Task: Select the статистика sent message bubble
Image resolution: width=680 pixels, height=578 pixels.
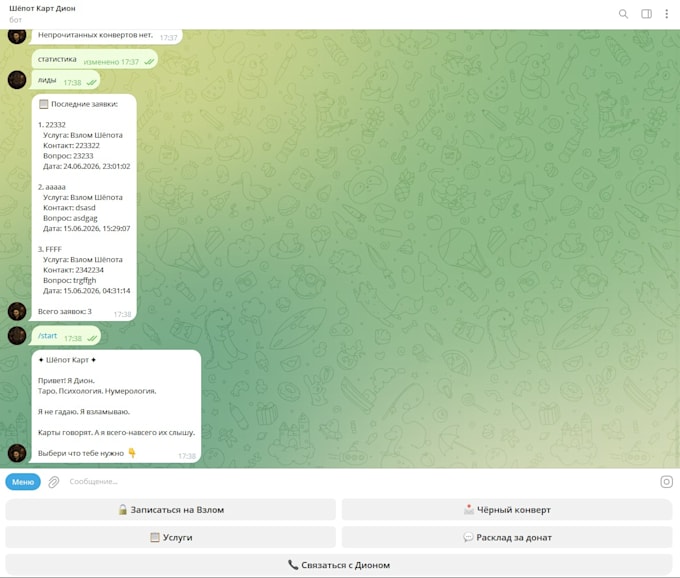Action: pyautogui.click(x=95, y=59)
